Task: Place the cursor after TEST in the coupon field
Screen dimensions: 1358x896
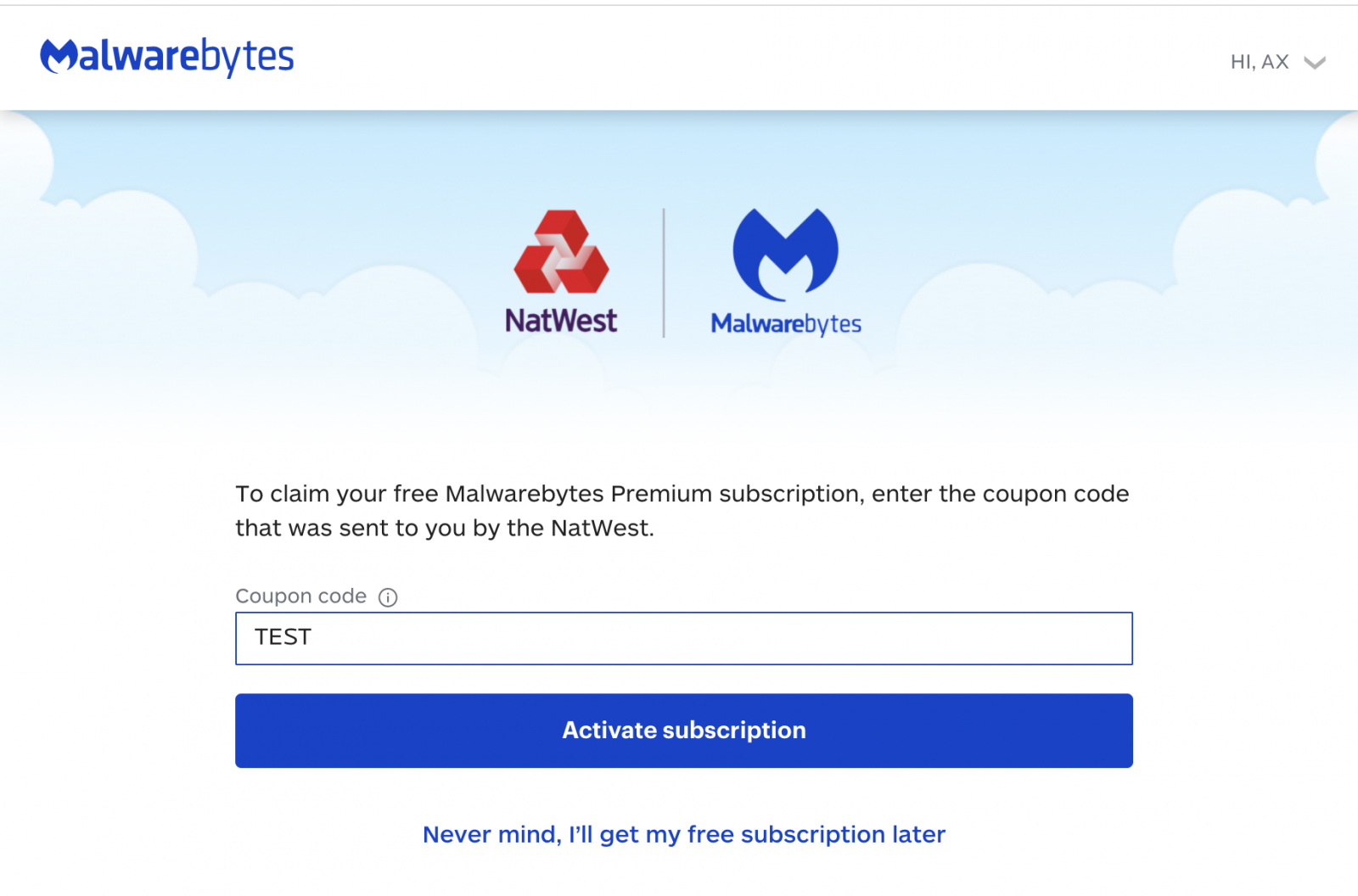Action: click(314, 637)
